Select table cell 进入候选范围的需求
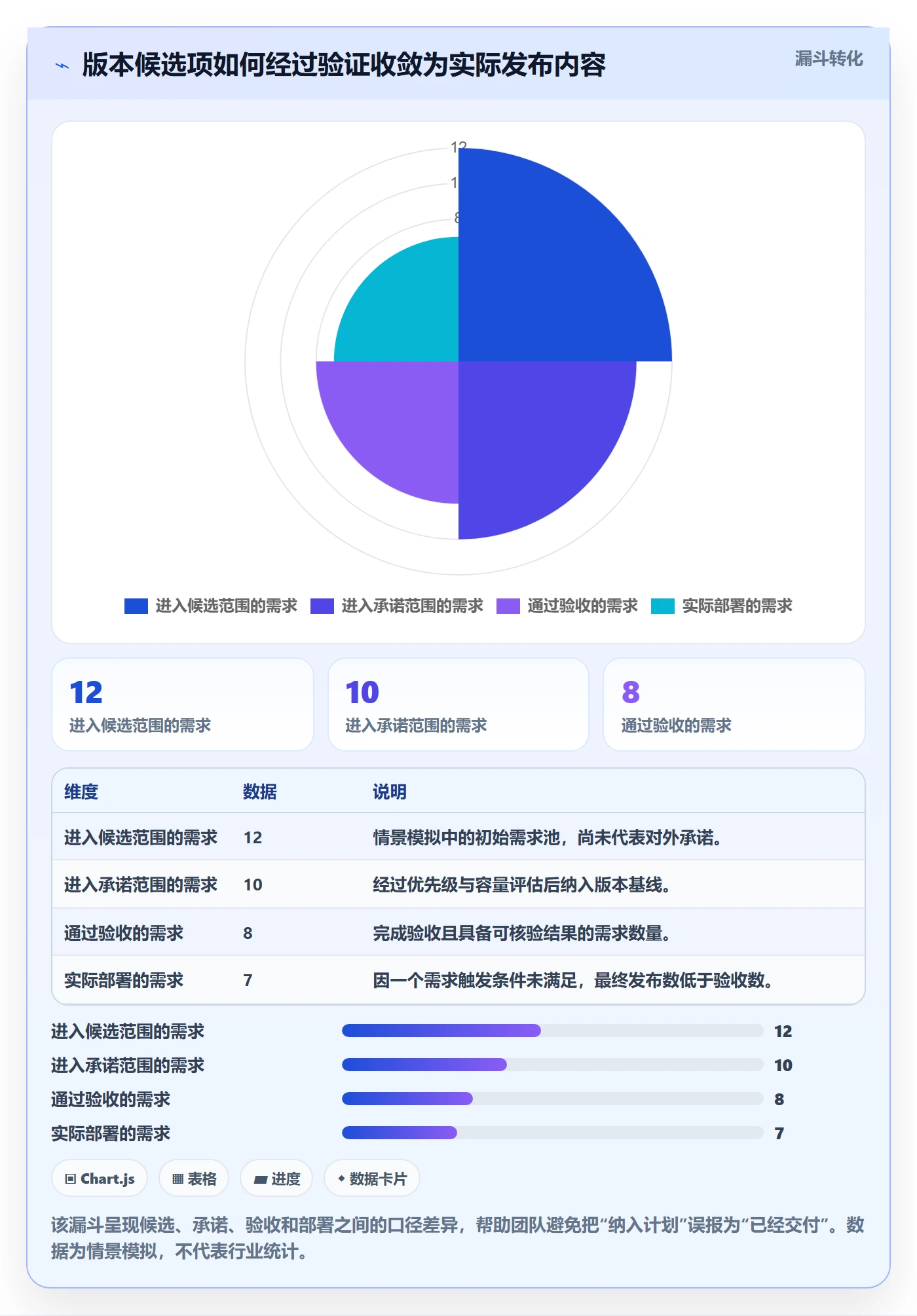 [x=141, y=837]
